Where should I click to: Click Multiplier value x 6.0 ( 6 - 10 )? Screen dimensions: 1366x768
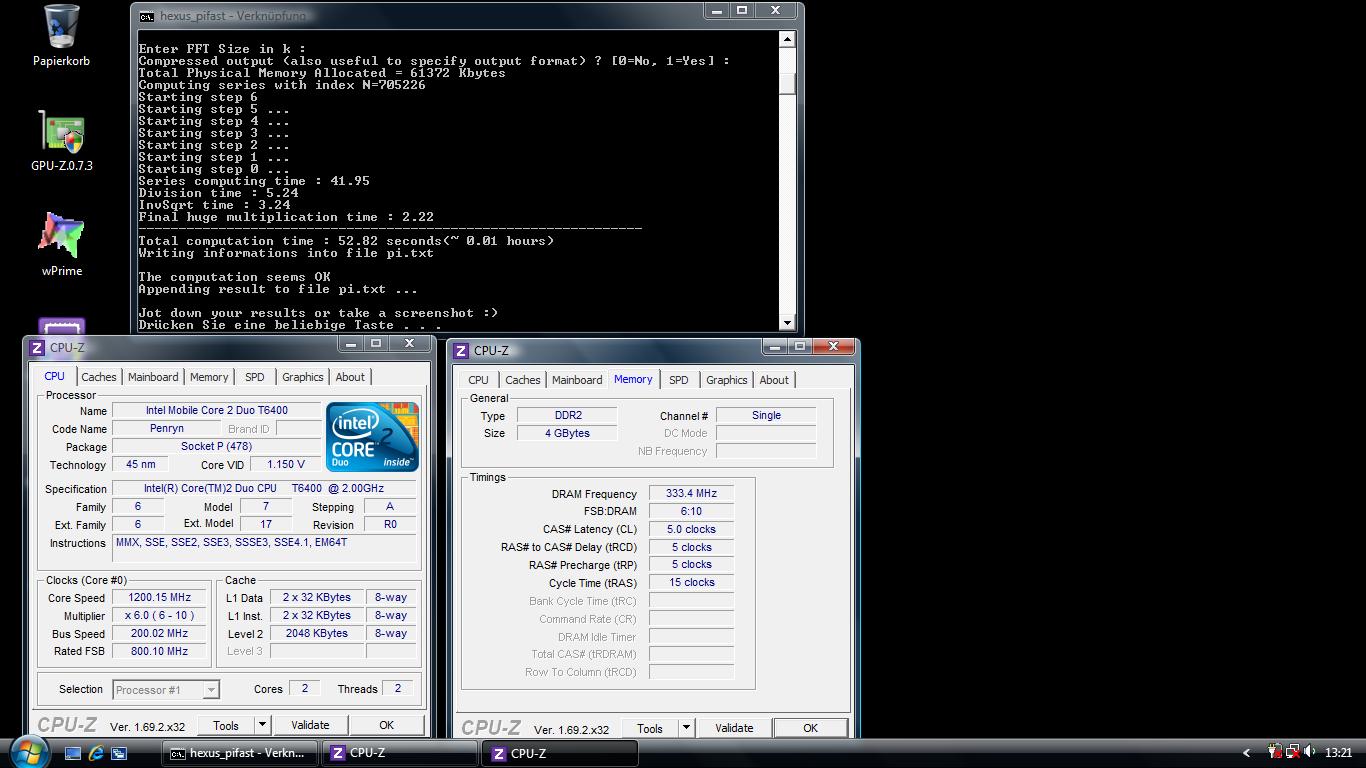157,615
